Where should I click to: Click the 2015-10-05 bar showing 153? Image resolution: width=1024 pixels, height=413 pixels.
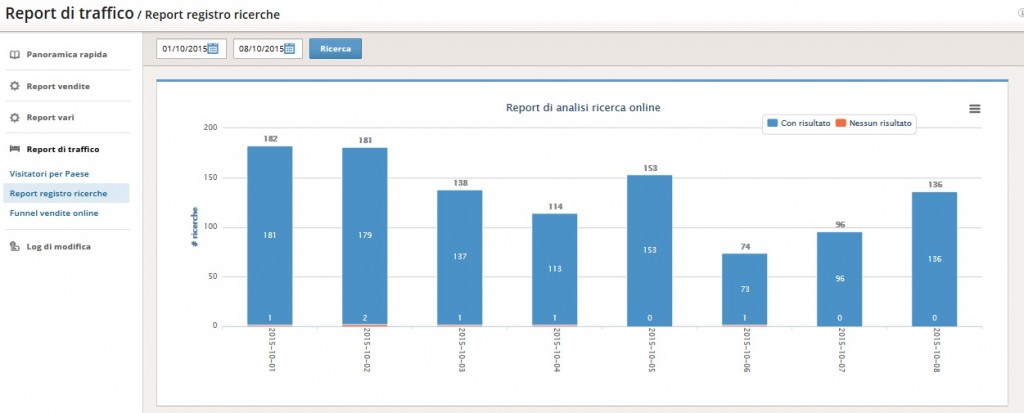(649, 250)
